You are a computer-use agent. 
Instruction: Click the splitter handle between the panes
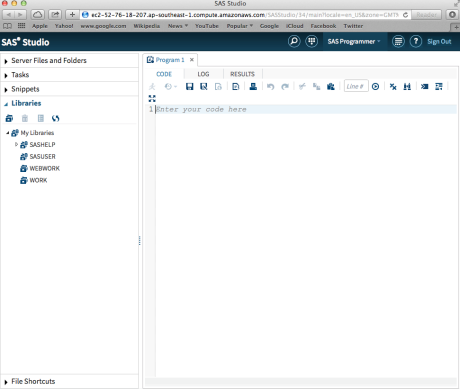(140, 240)
